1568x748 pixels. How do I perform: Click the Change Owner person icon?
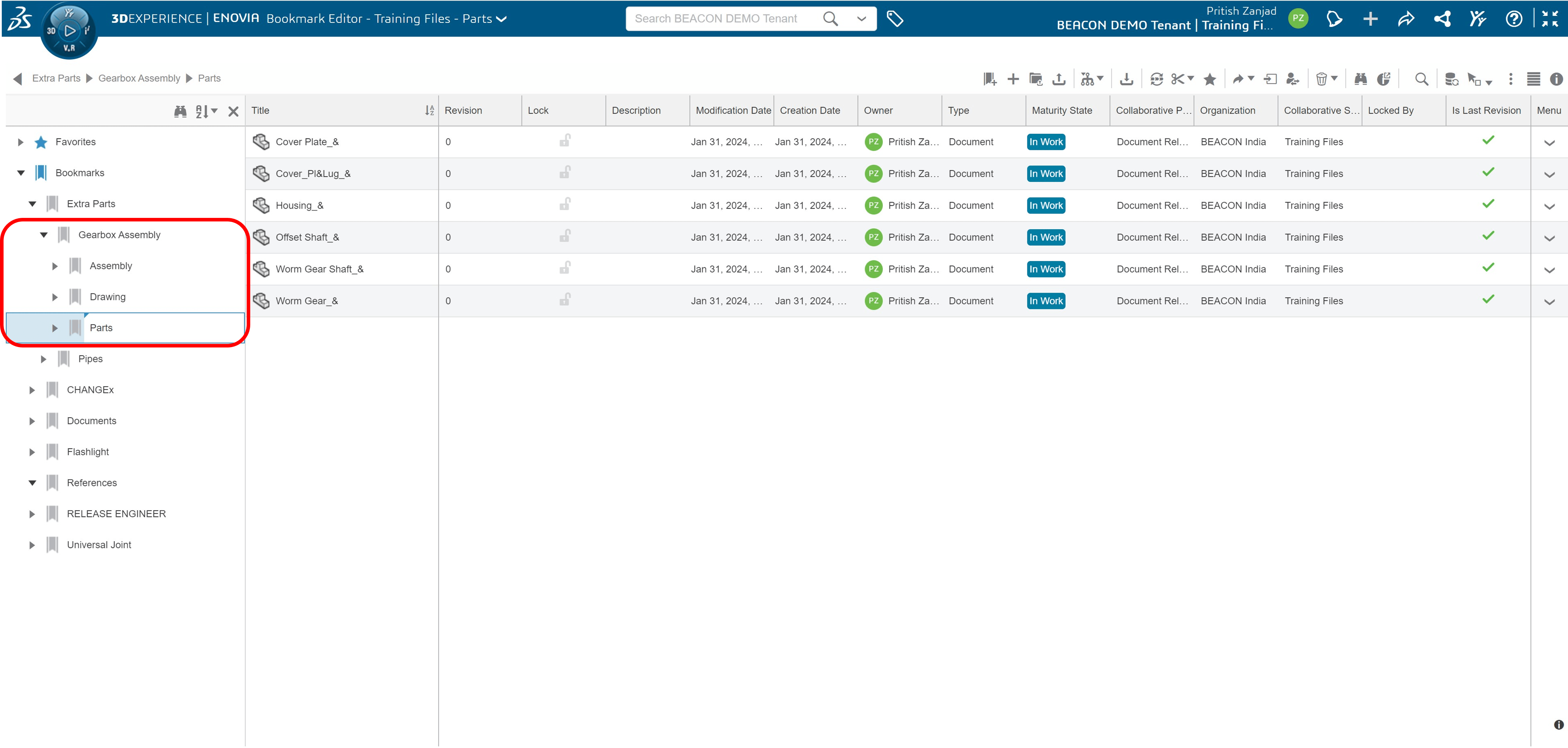click(1293, 79)
